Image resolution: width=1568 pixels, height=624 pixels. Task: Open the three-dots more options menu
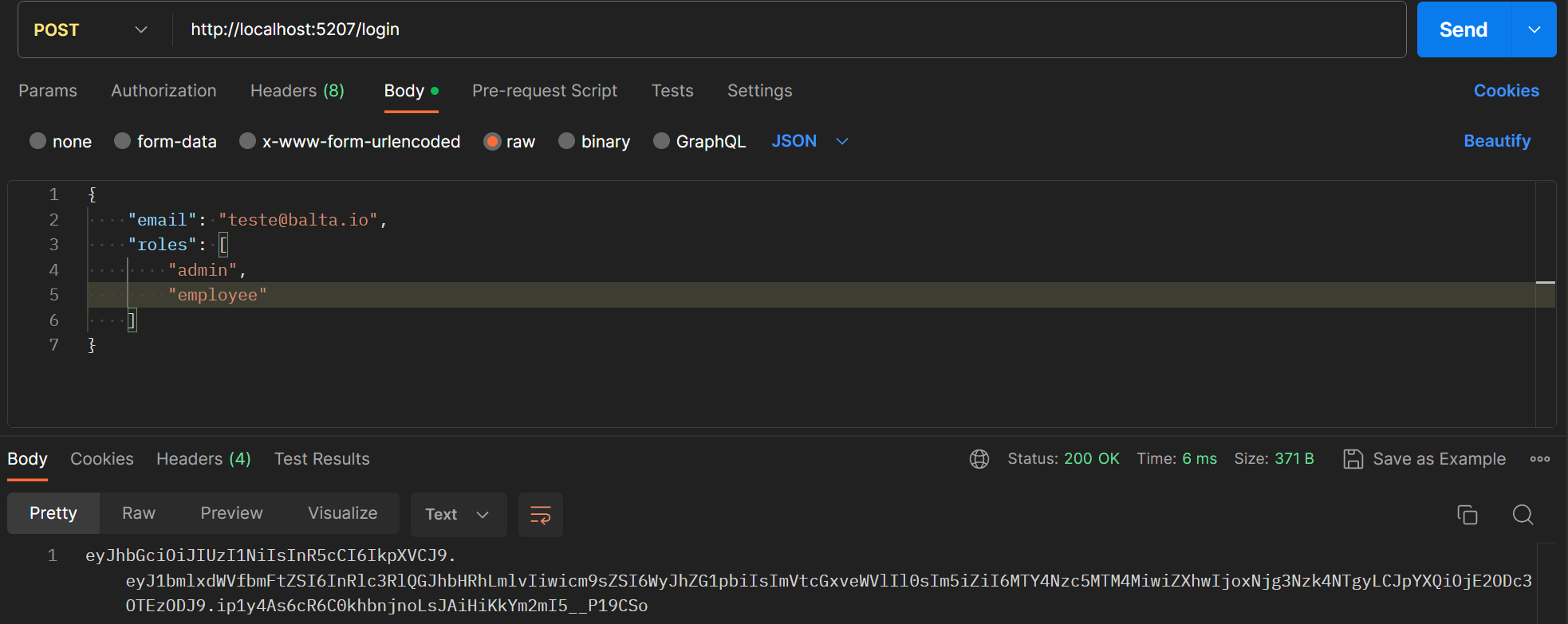[x=1540, y=459]
